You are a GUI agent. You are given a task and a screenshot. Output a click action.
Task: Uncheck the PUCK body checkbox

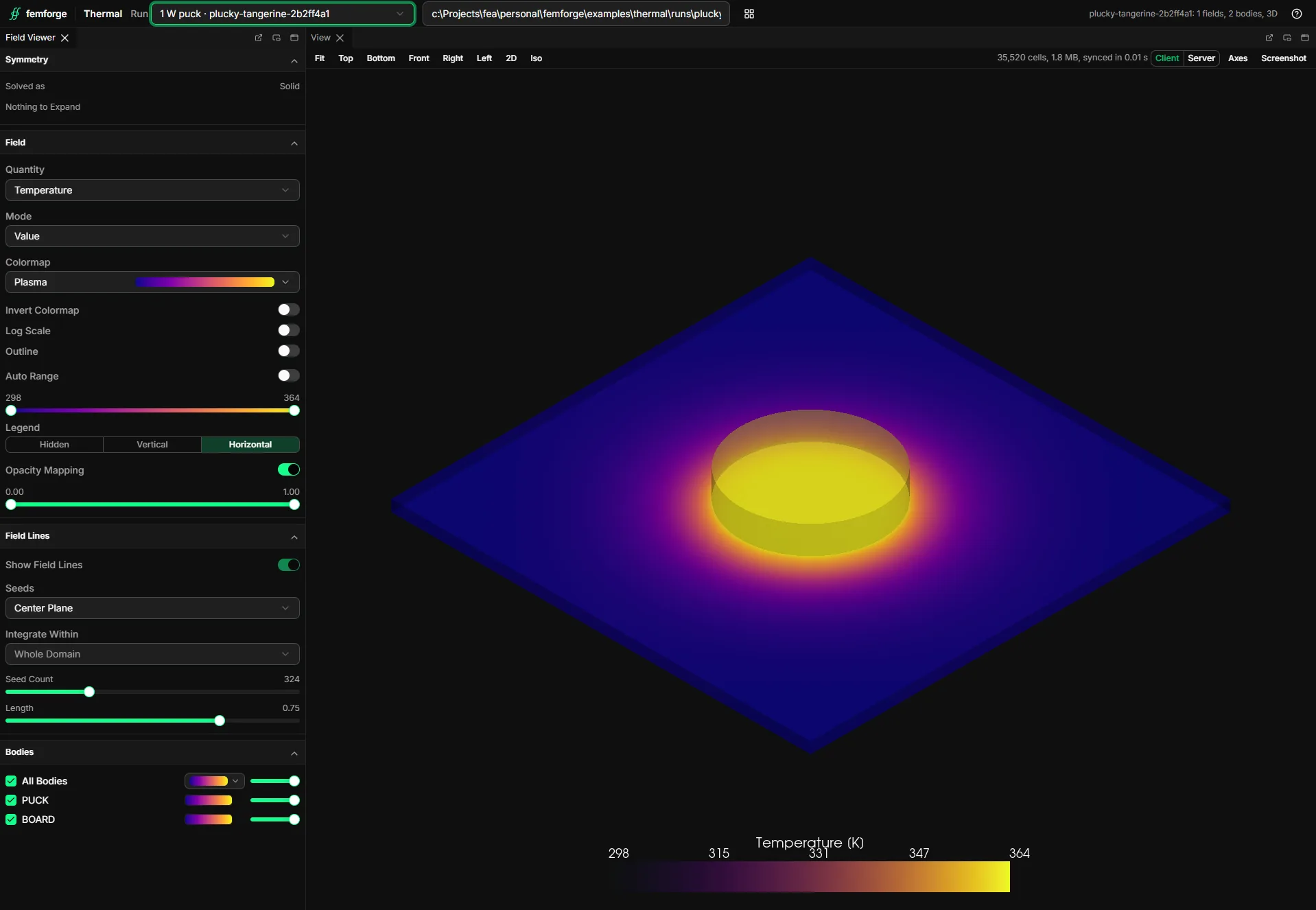coord(11,800)
